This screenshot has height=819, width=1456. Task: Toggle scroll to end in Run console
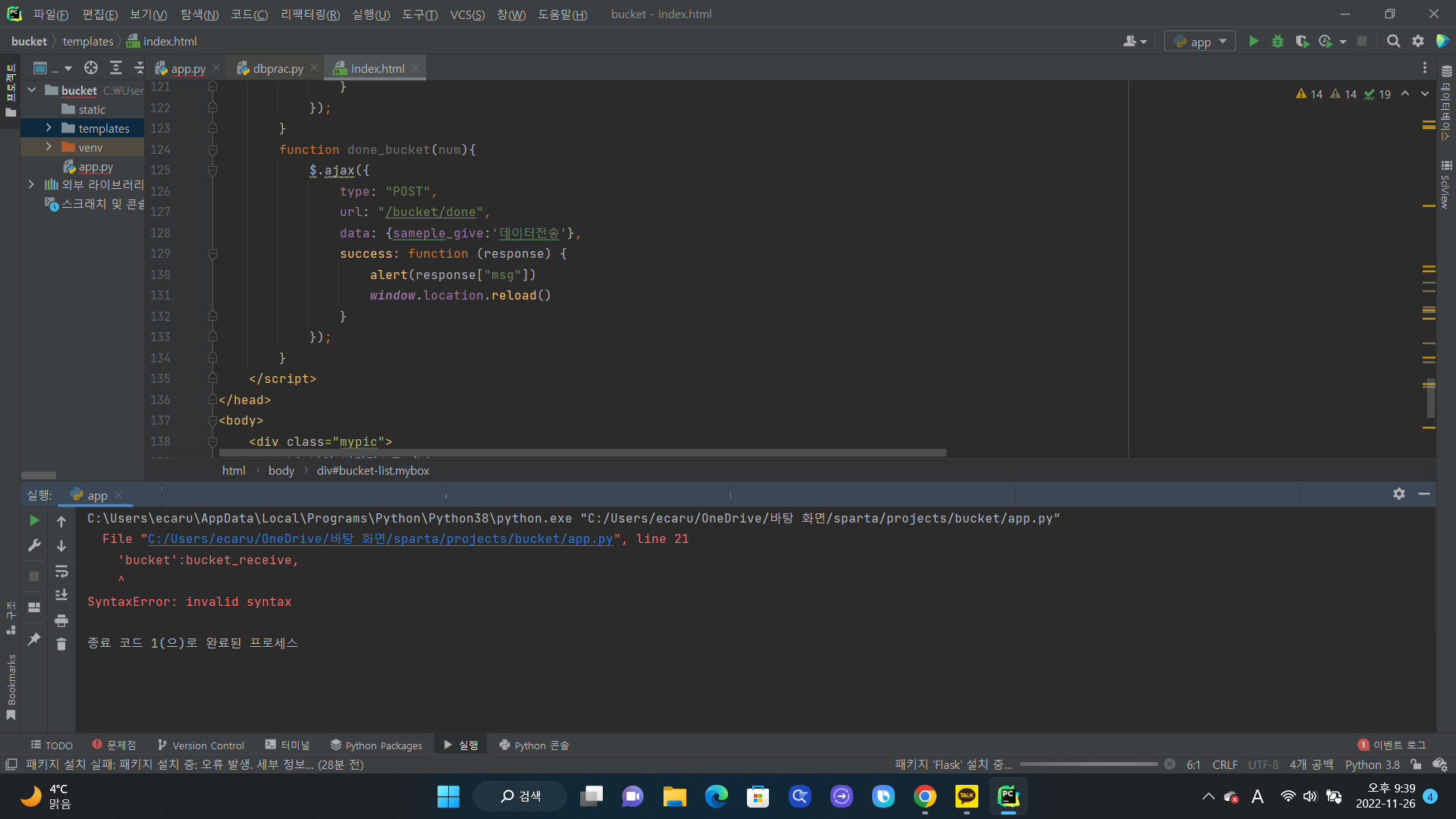[61, 595]
